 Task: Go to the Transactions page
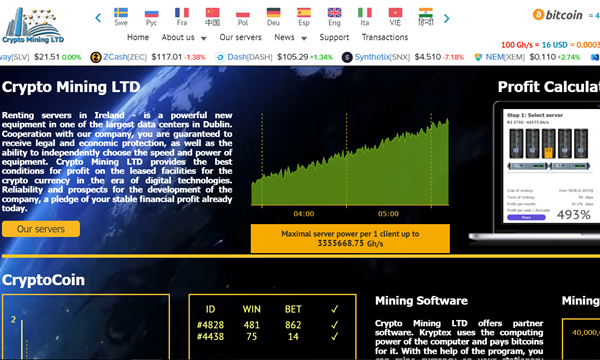click(x=385, y=37)
